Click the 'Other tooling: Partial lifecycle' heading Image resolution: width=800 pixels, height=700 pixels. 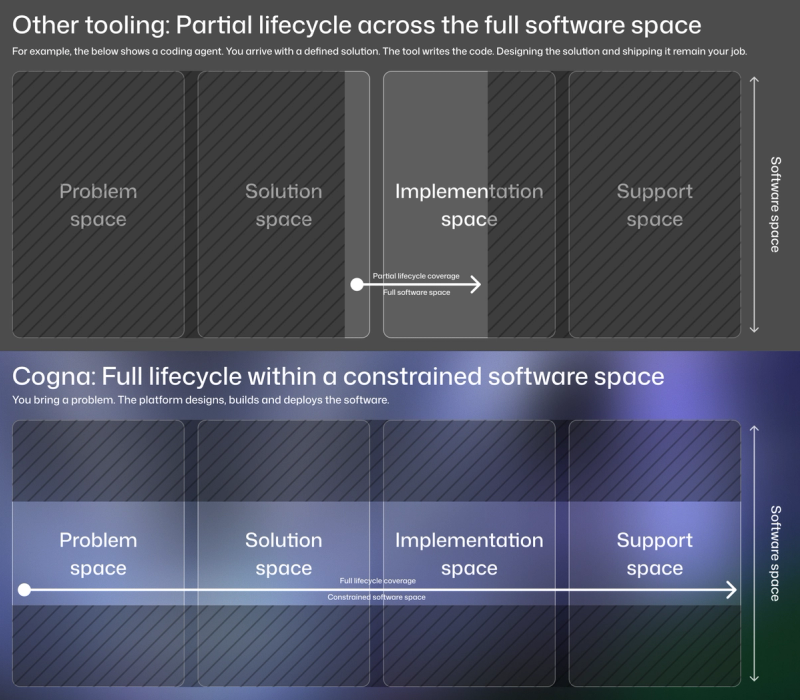pos(357,25)
